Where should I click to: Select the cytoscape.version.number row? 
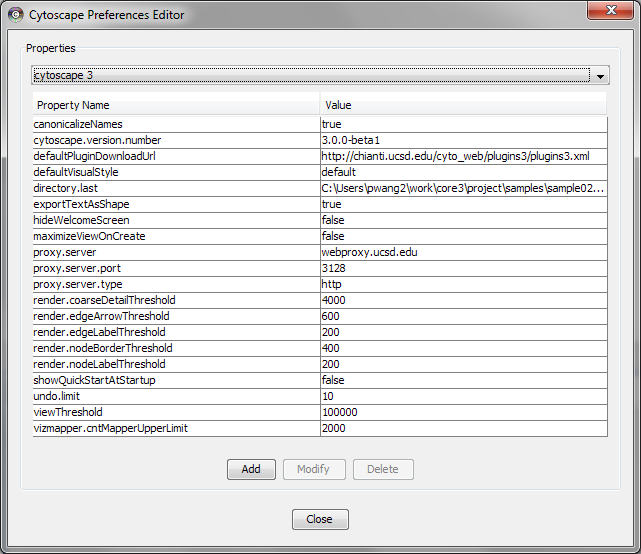[x=176, y=140]
